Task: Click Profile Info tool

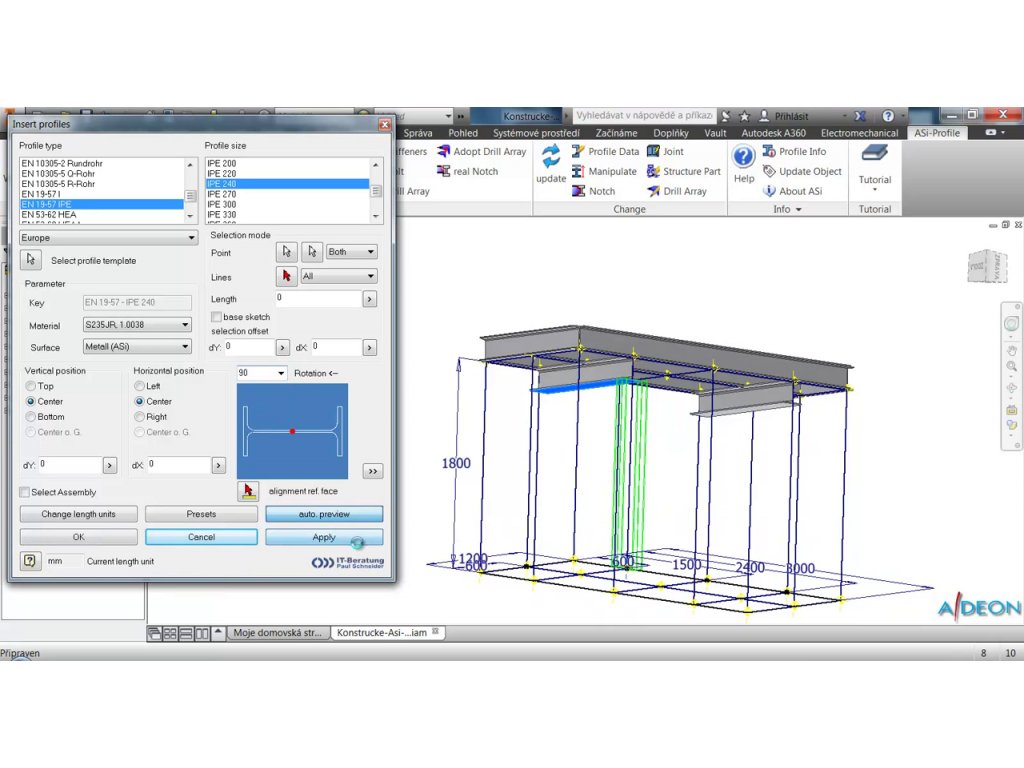Action: point(794,152)
